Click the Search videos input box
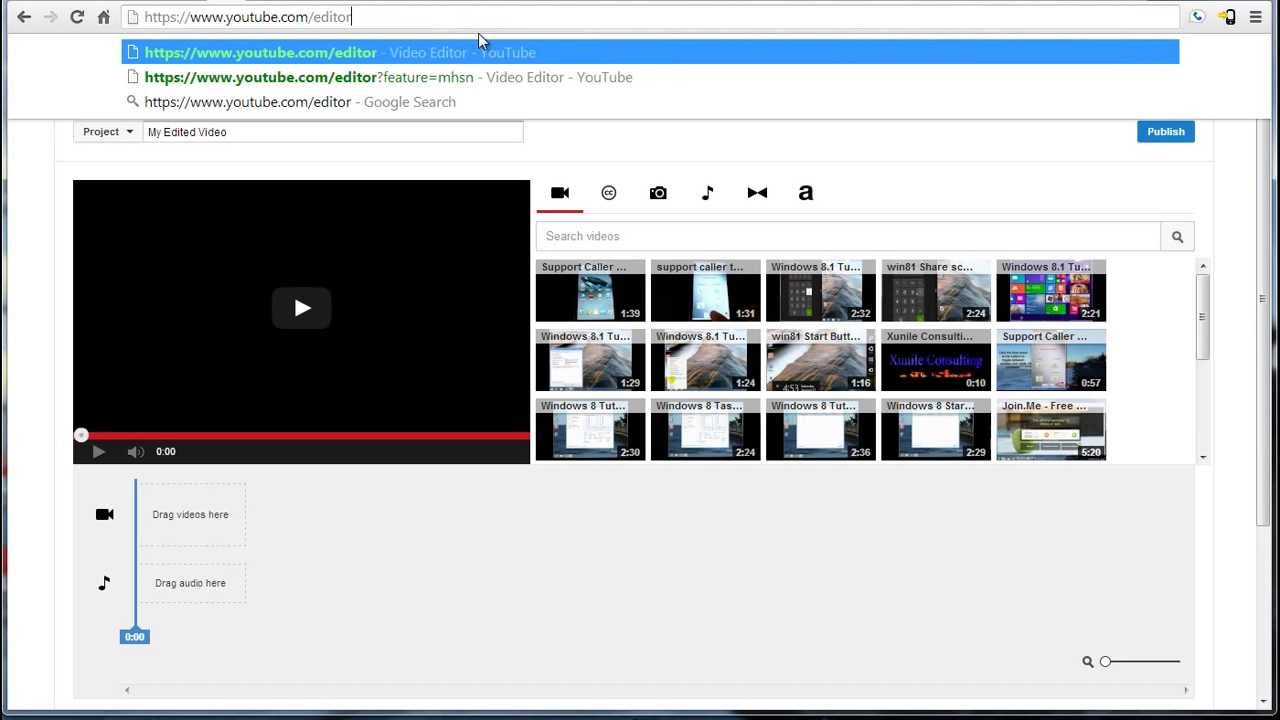1280x720 pixels. (848, 237)
